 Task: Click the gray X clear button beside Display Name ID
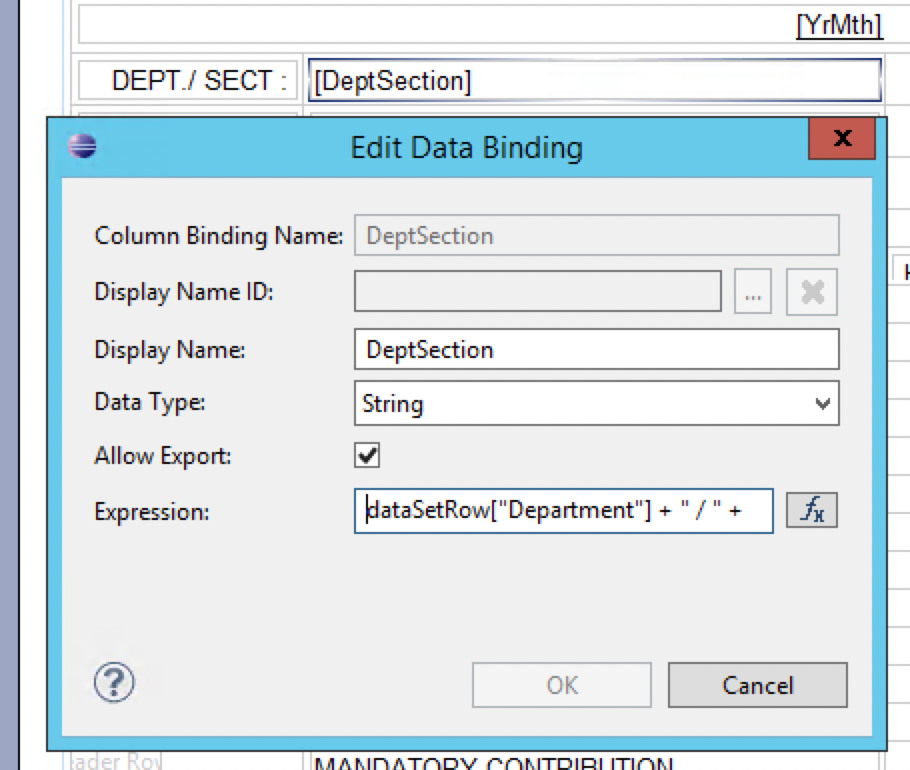coord(811,293)
